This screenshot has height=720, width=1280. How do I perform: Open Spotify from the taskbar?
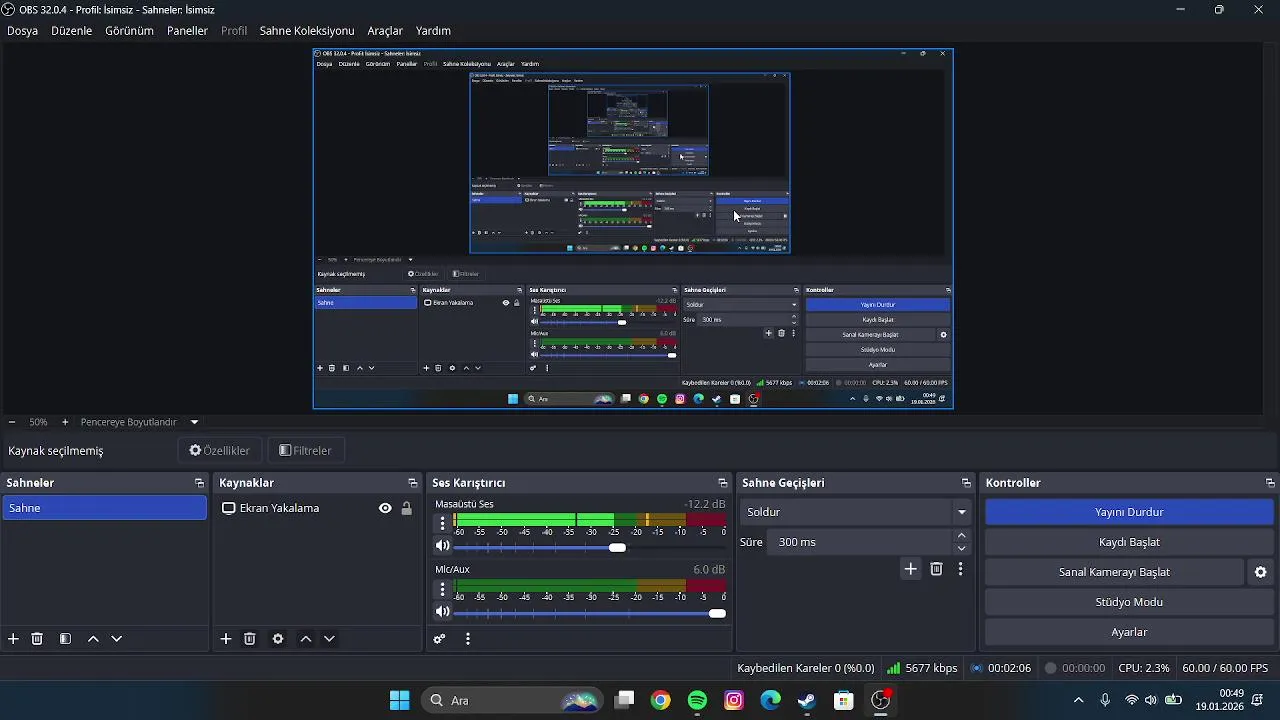698,701
